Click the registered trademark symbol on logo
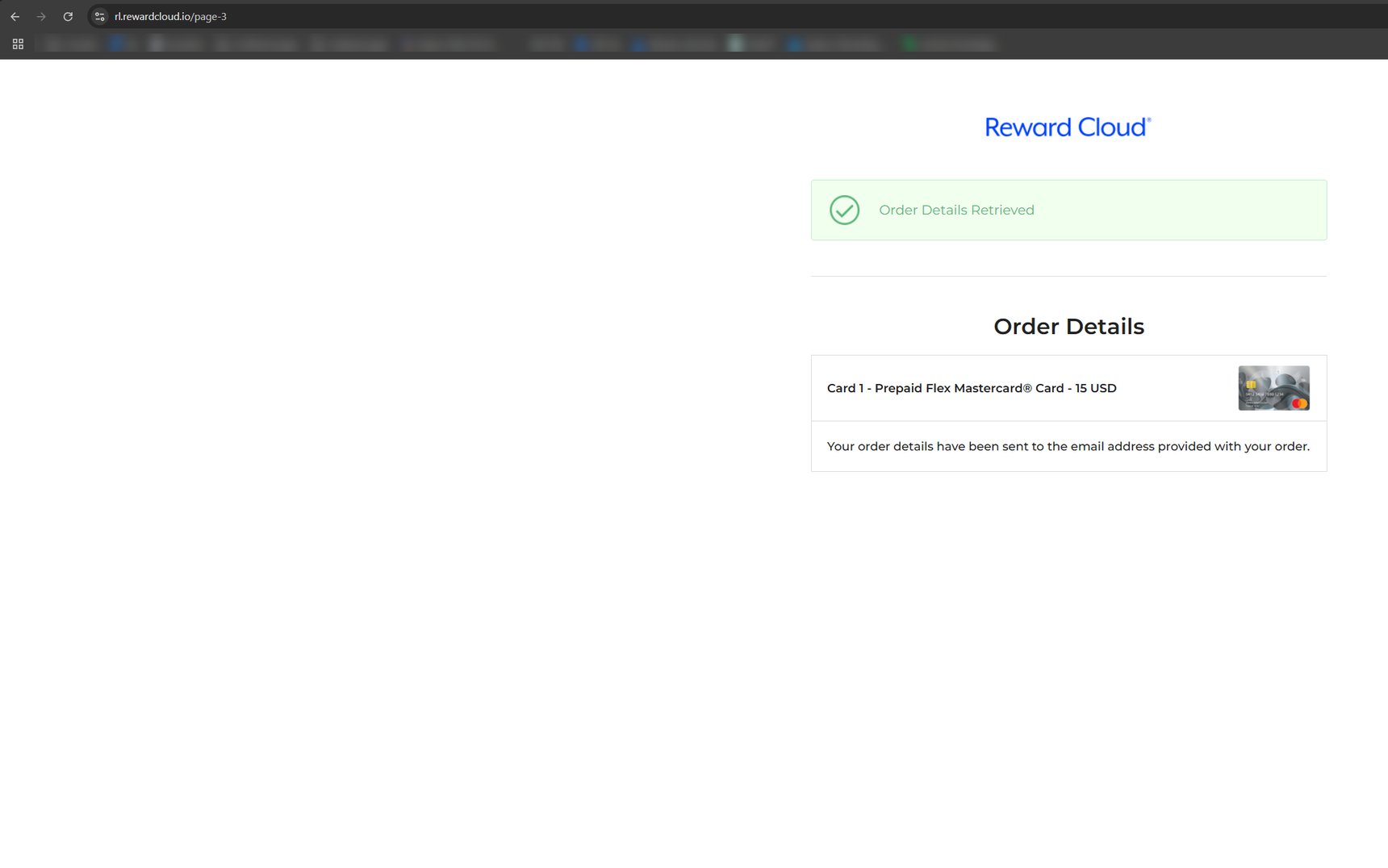The width and height of the screenshot is (1388, 868). coord(1149,120)
